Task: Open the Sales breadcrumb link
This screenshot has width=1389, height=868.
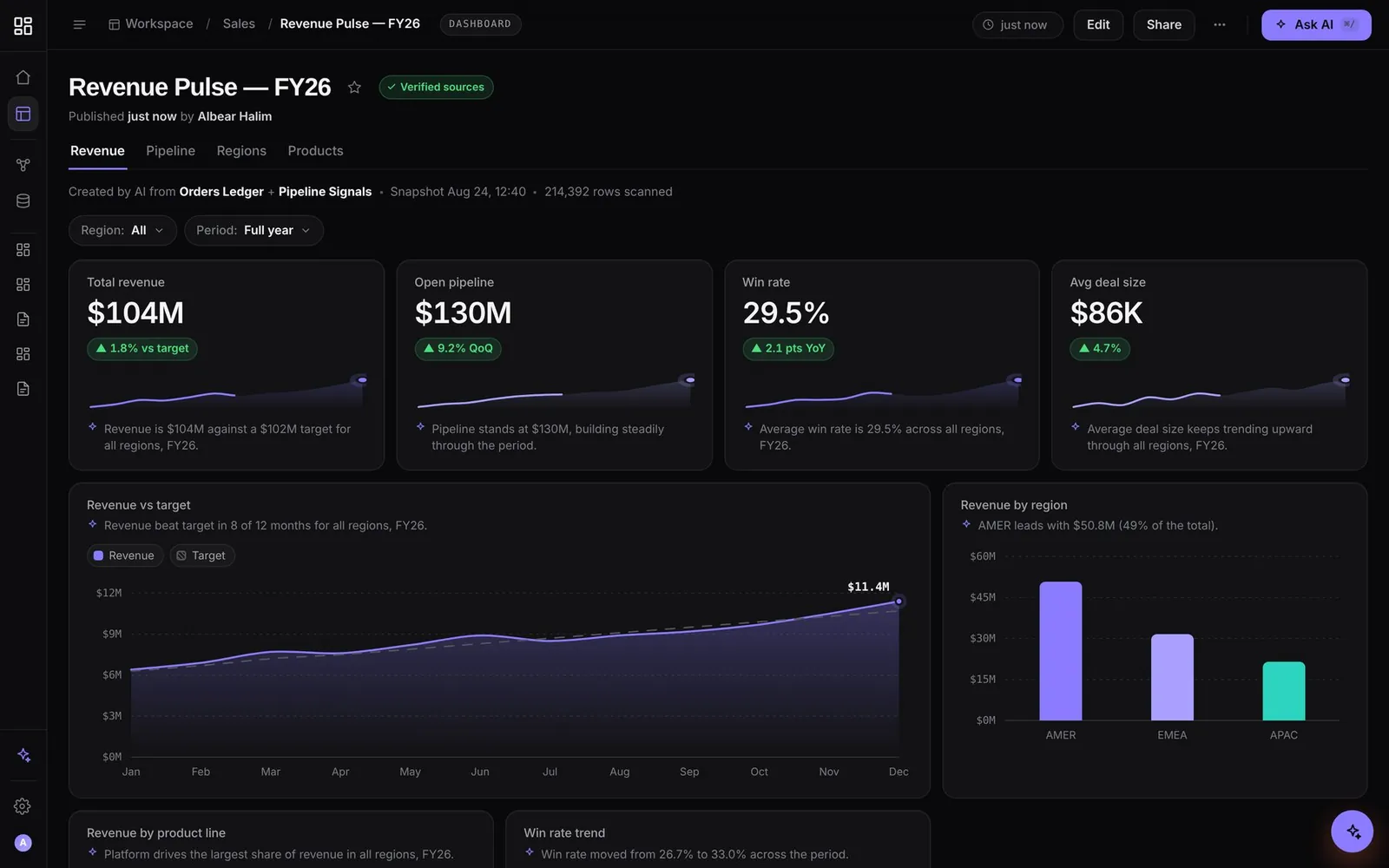Action: tap(239, 23)
